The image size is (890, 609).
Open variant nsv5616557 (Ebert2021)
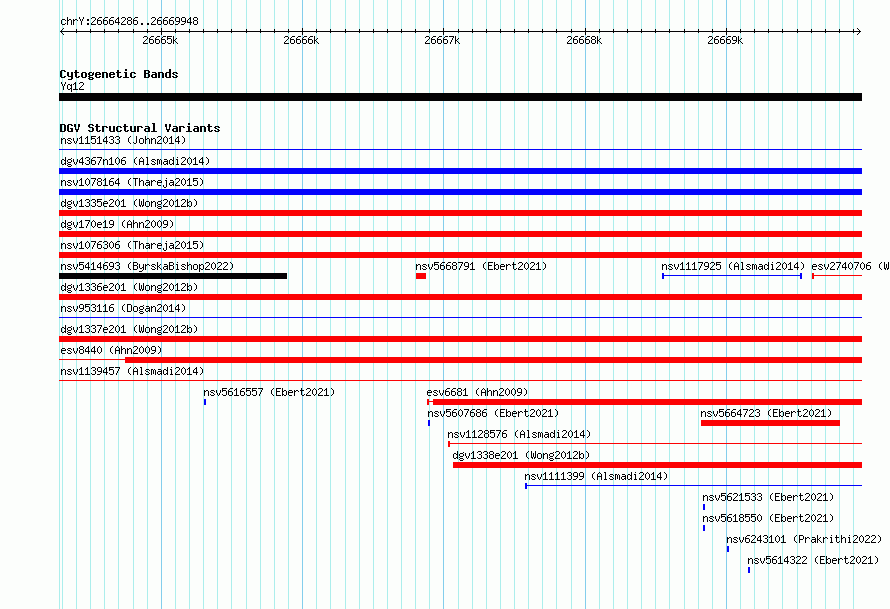tap(269, 392)
